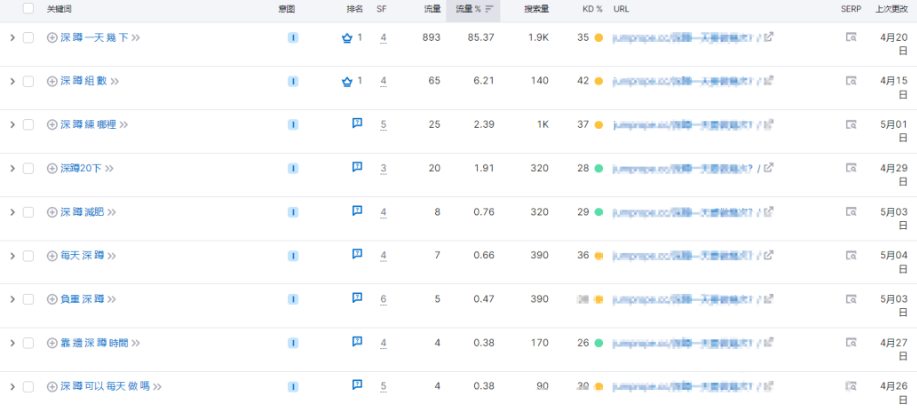Open external URL link for 深蹲組數 row

(x=768, y=81)
